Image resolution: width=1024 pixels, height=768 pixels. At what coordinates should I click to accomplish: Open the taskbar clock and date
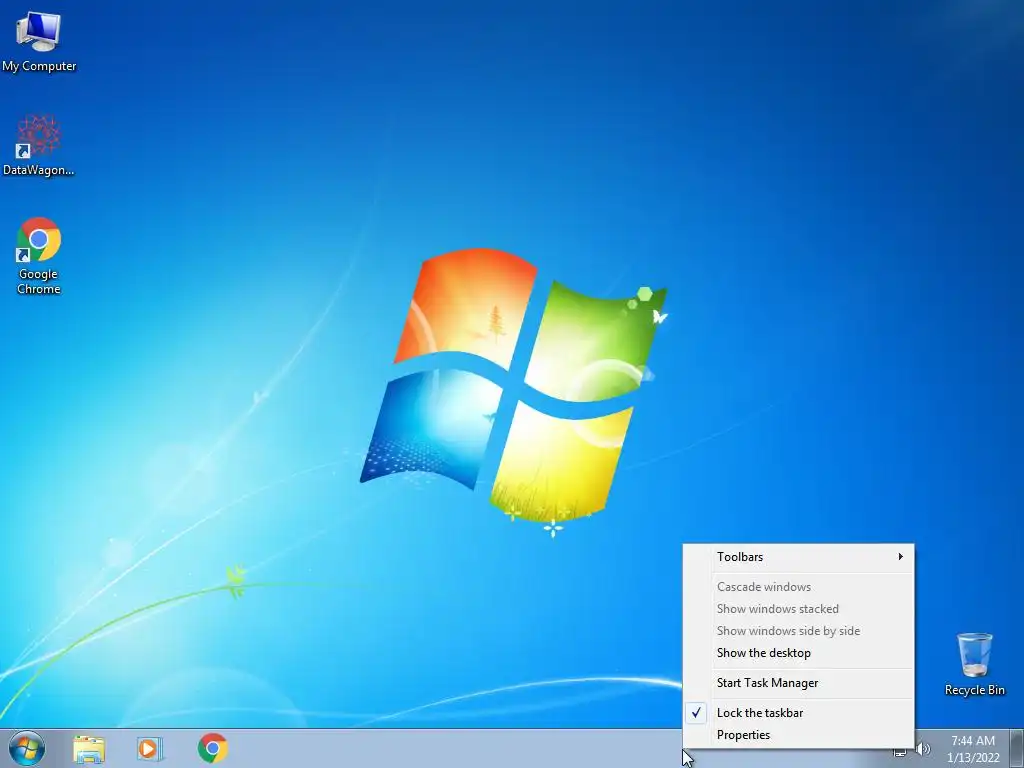[973, 749]
